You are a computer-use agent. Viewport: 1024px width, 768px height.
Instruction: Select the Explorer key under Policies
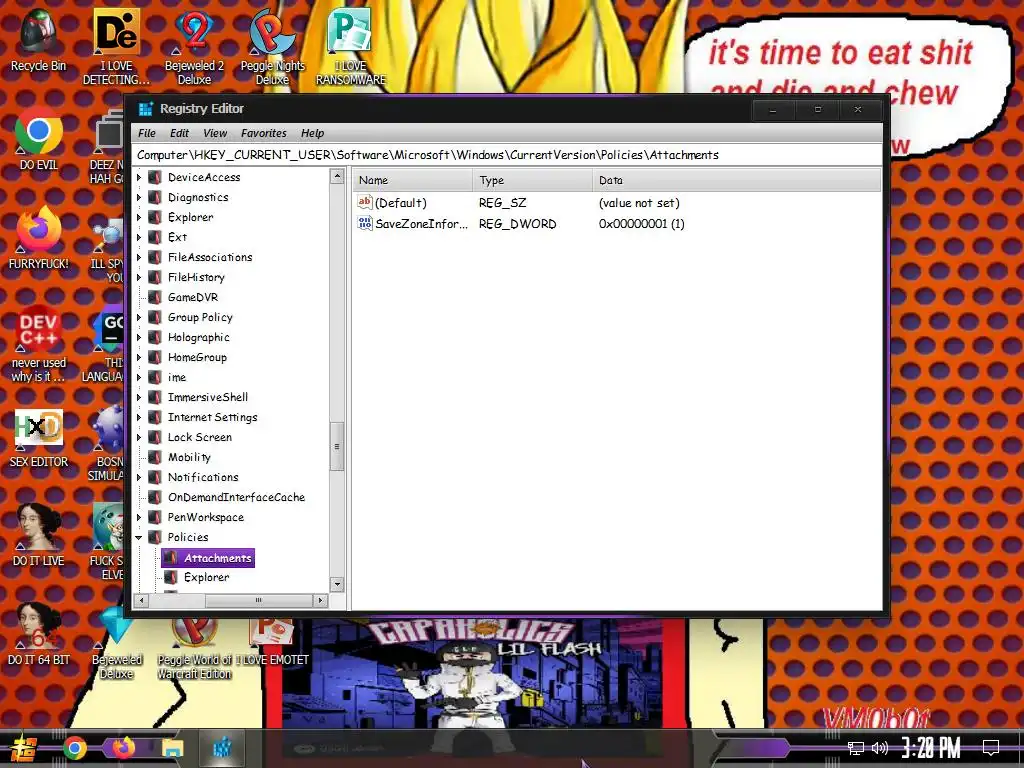206,577
